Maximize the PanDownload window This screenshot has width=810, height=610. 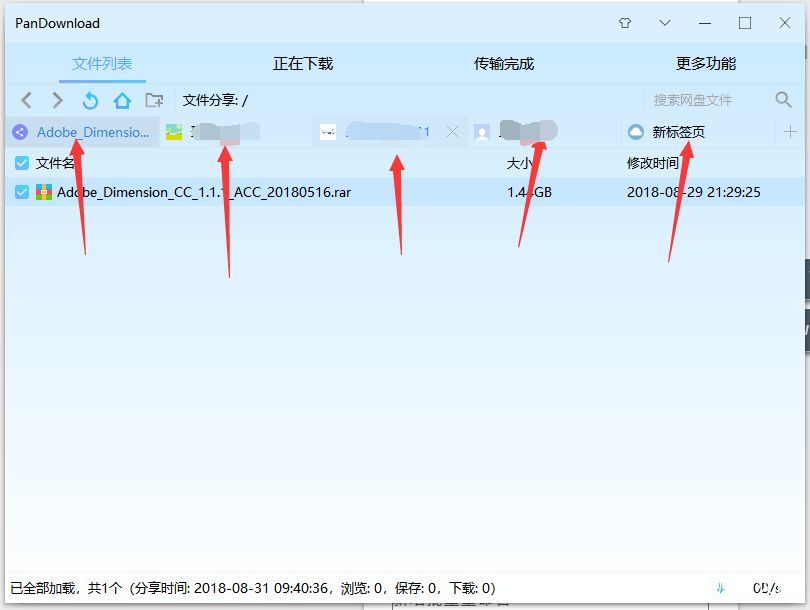tap(745, 23)
